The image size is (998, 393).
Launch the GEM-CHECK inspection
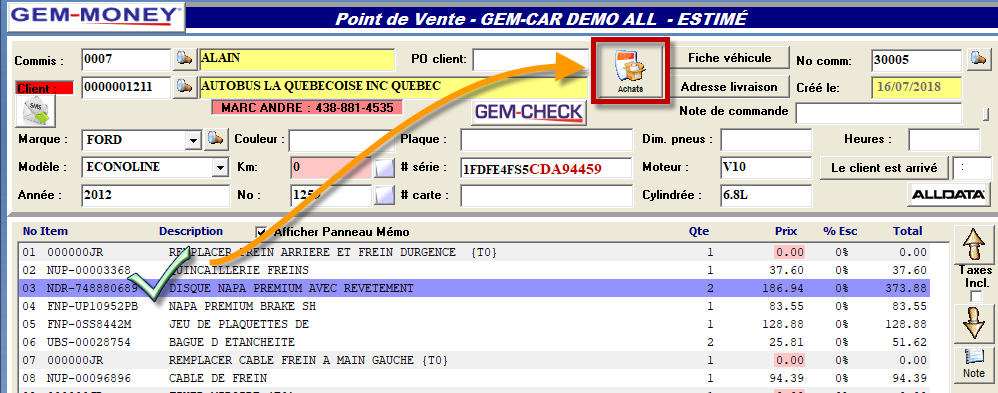pos(528,113)
